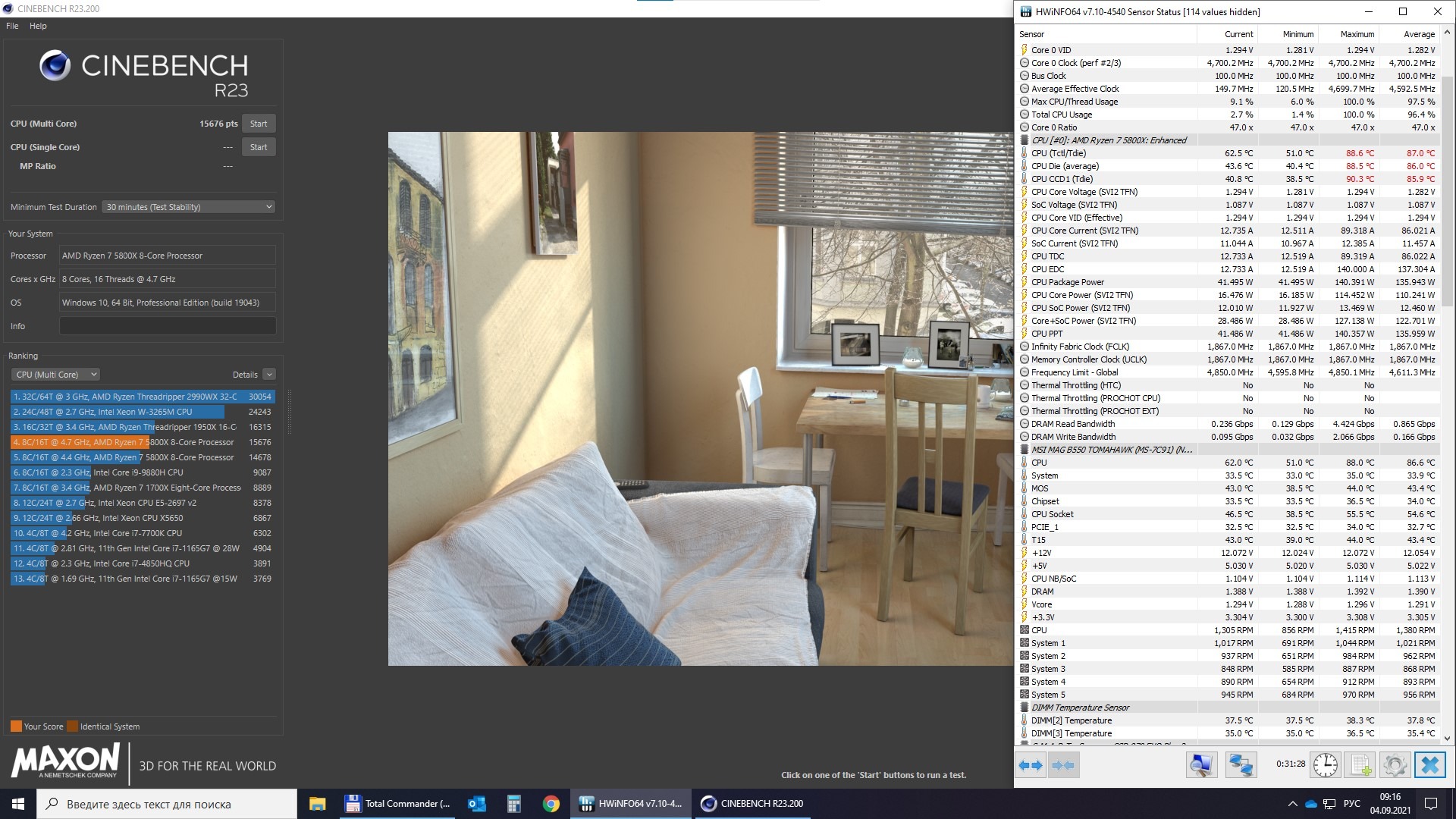Toggle the ranking Details expander
Image resolution: width=1456 pixels, height=819 pixels.
click(x=269, y=375)
